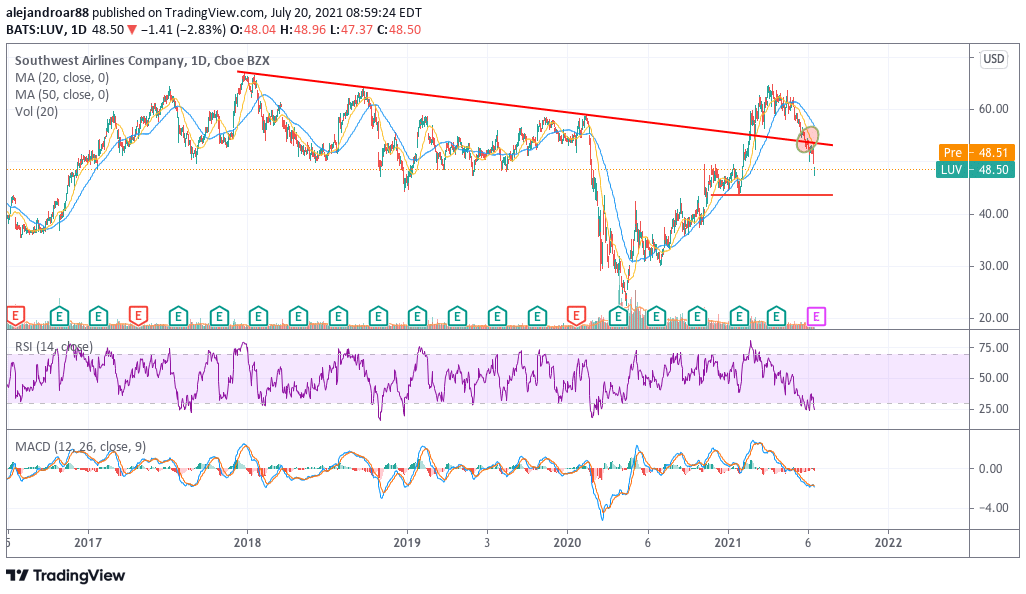Select the Southwest Airlines Company chart title
This screenshot has width=1026, height=594.
pos(142,60)
